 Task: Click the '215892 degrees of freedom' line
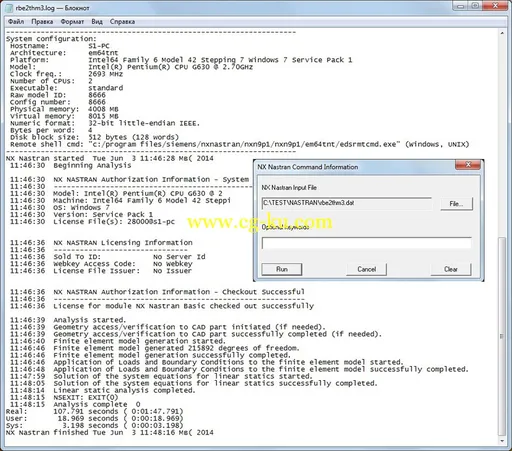155,348
